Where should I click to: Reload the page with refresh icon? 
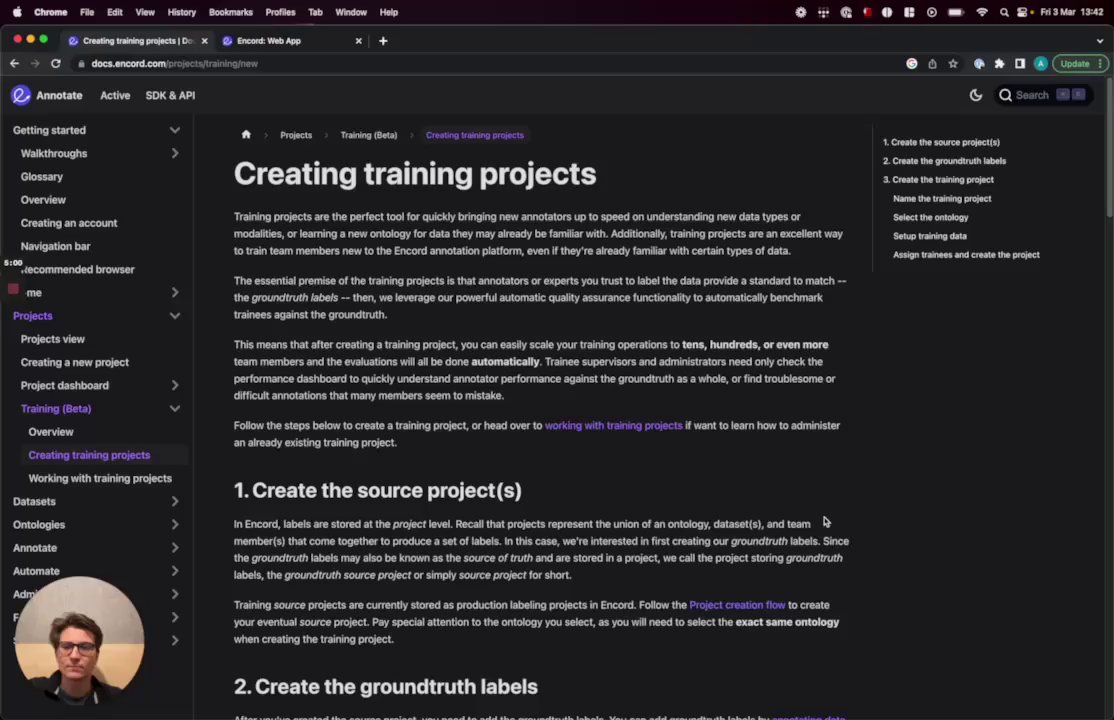point(55,63)
